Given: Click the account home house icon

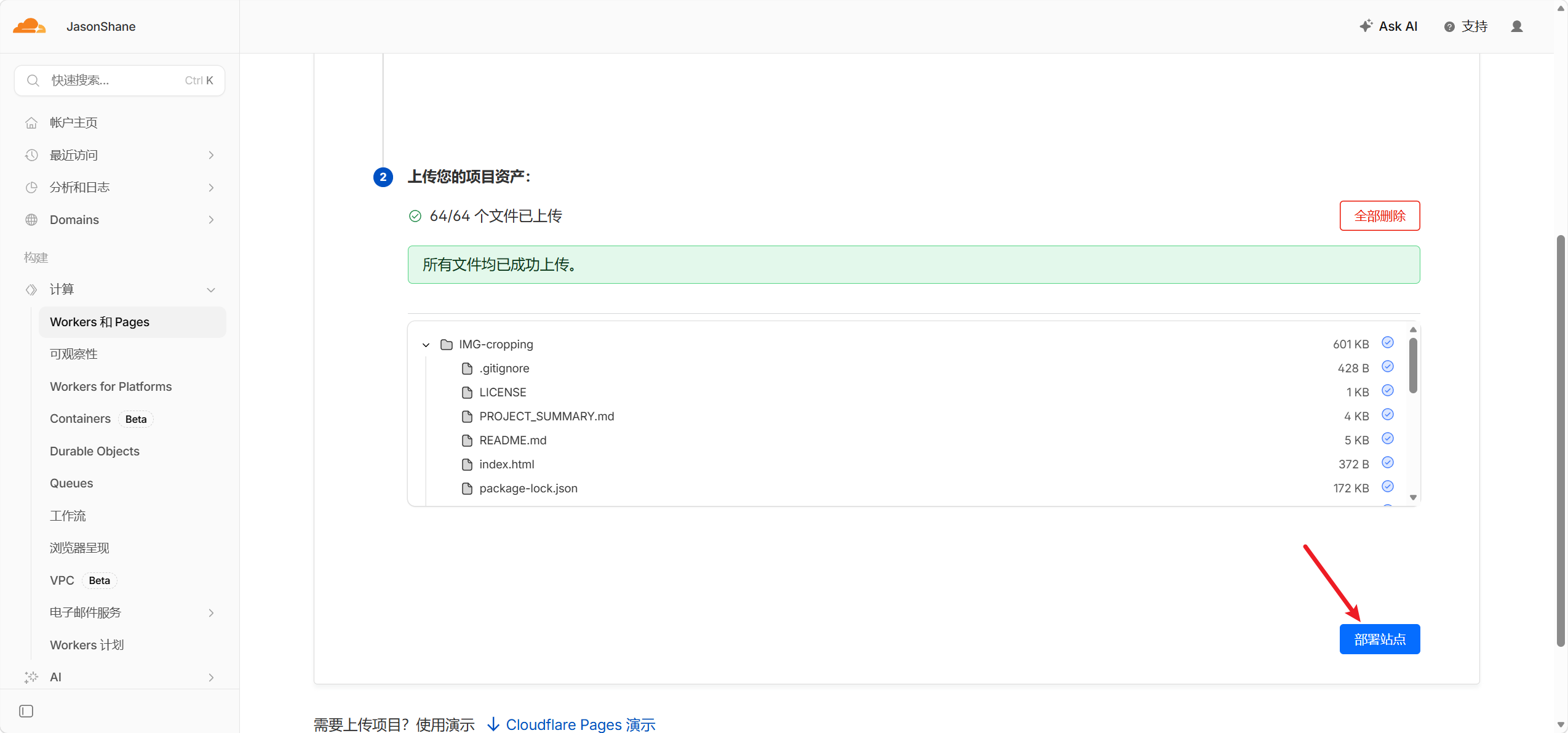Looking at the screenshot, I should point(31,123).
